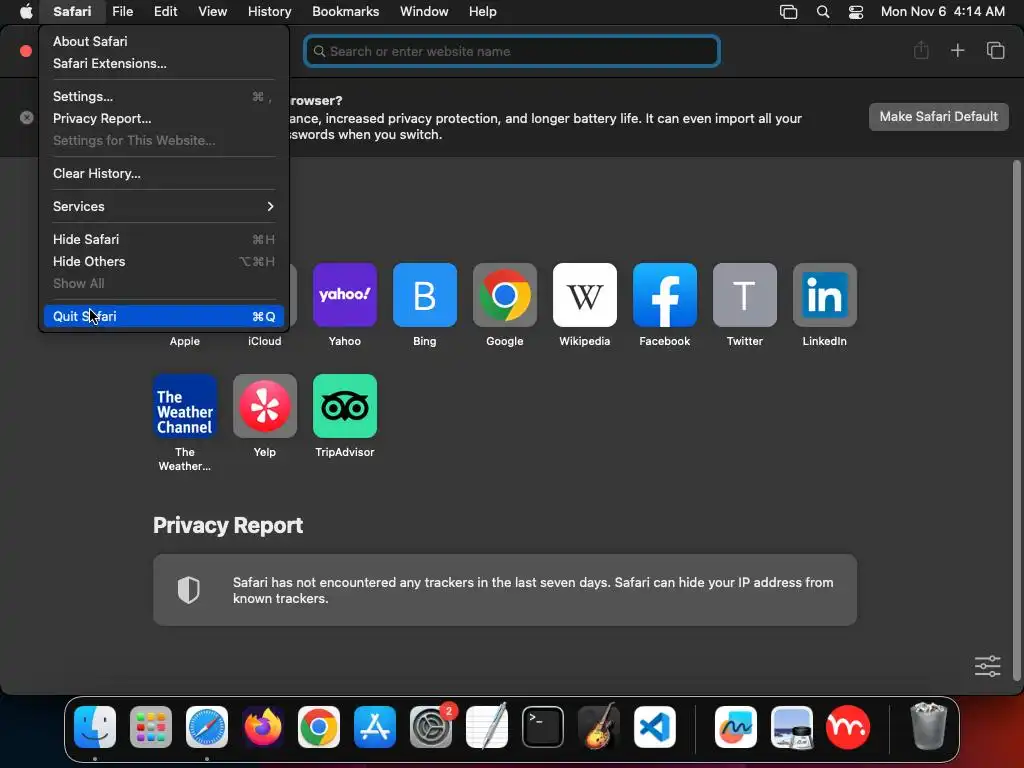Screen dimensions: 1024x768
Task: Choose Clear History menu item
Action: (163, 173)
